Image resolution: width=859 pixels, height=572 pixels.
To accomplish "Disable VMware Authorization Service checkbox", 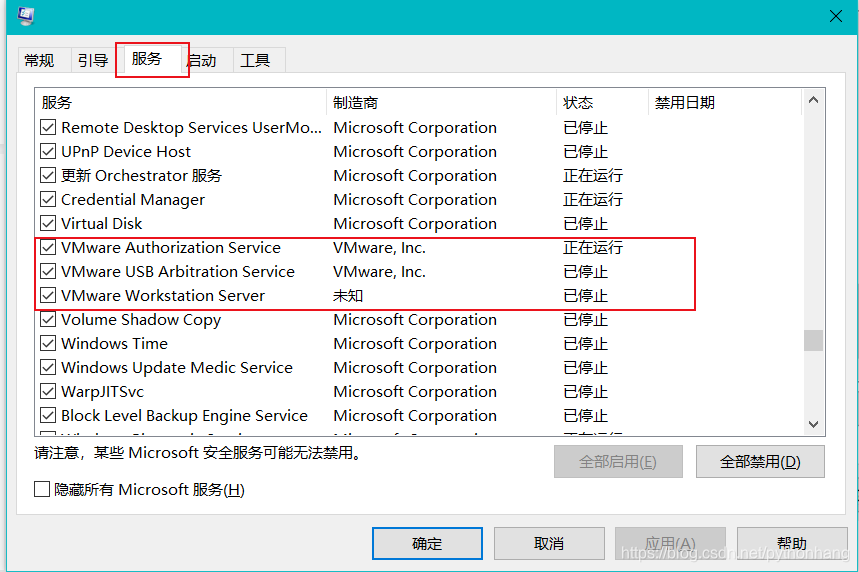I will (48, 248).
